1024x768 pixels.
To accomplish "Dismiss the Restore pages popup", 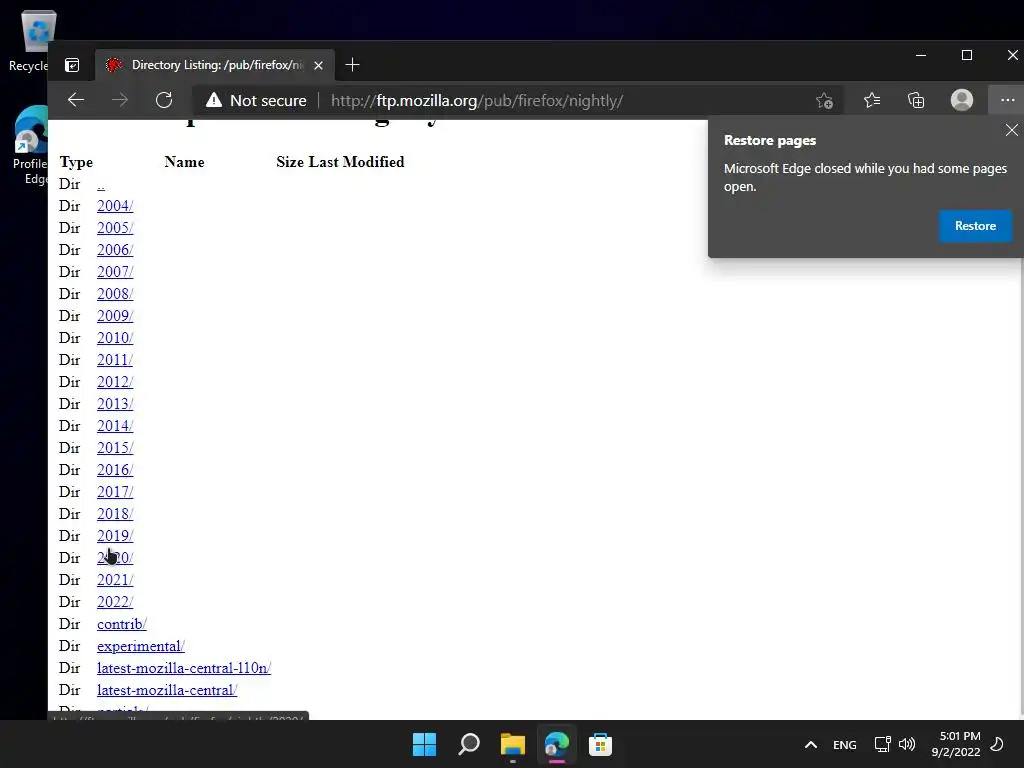I will pyautogui.click(x=1012, y=130).
